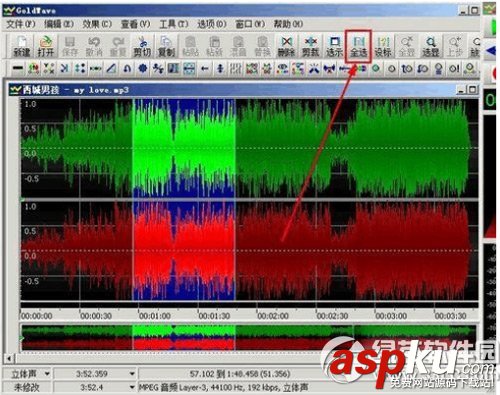This screenshot has height=395, width=500.
Task: Click the curved-arrow reverse effect icon
Action: pyautogui.click(x=127, y=69)
